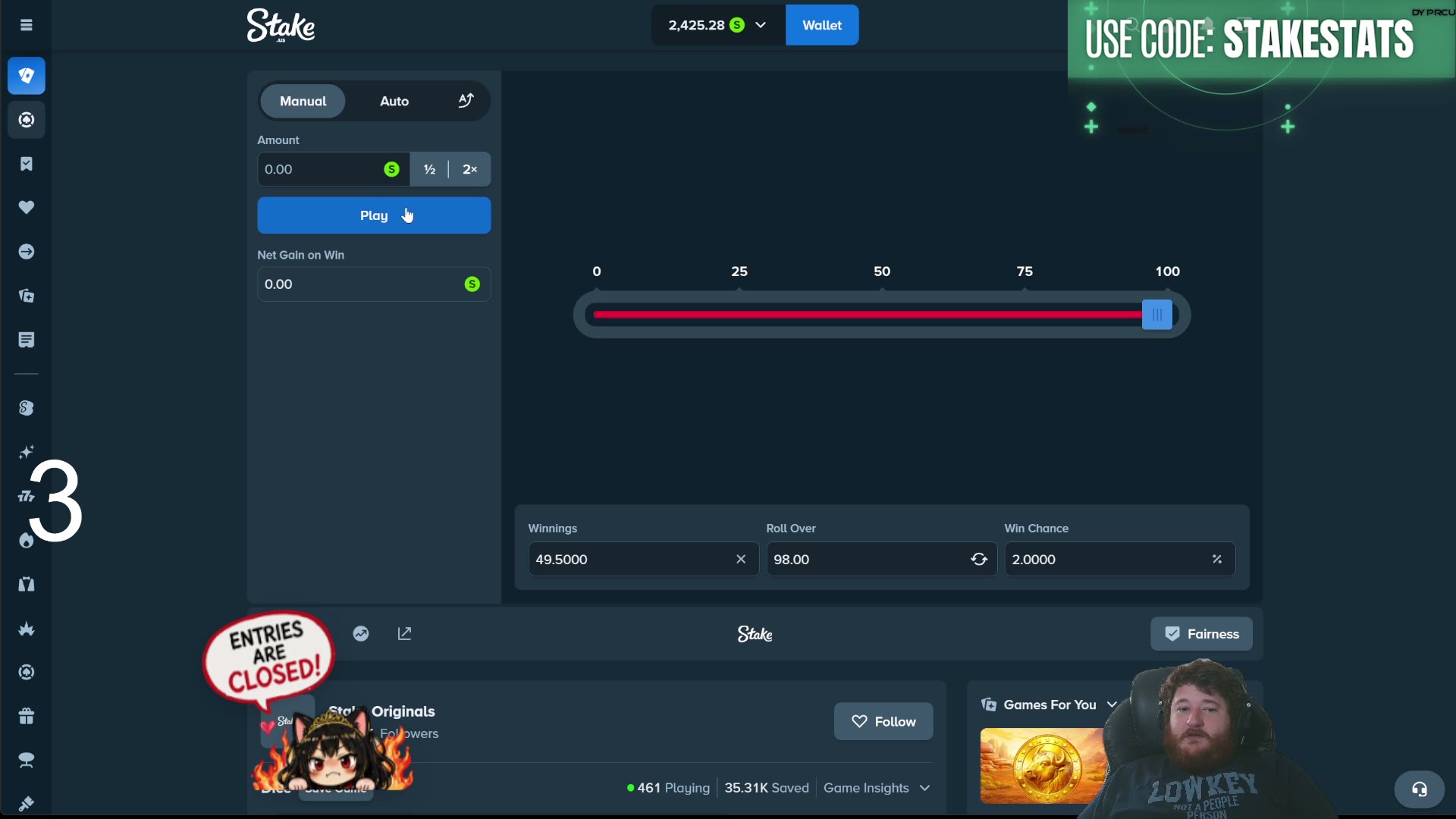Open the hamburger menu in sidebar
Image resolution: width=1456 pixels, height=819 pixels.
(27, 25)
